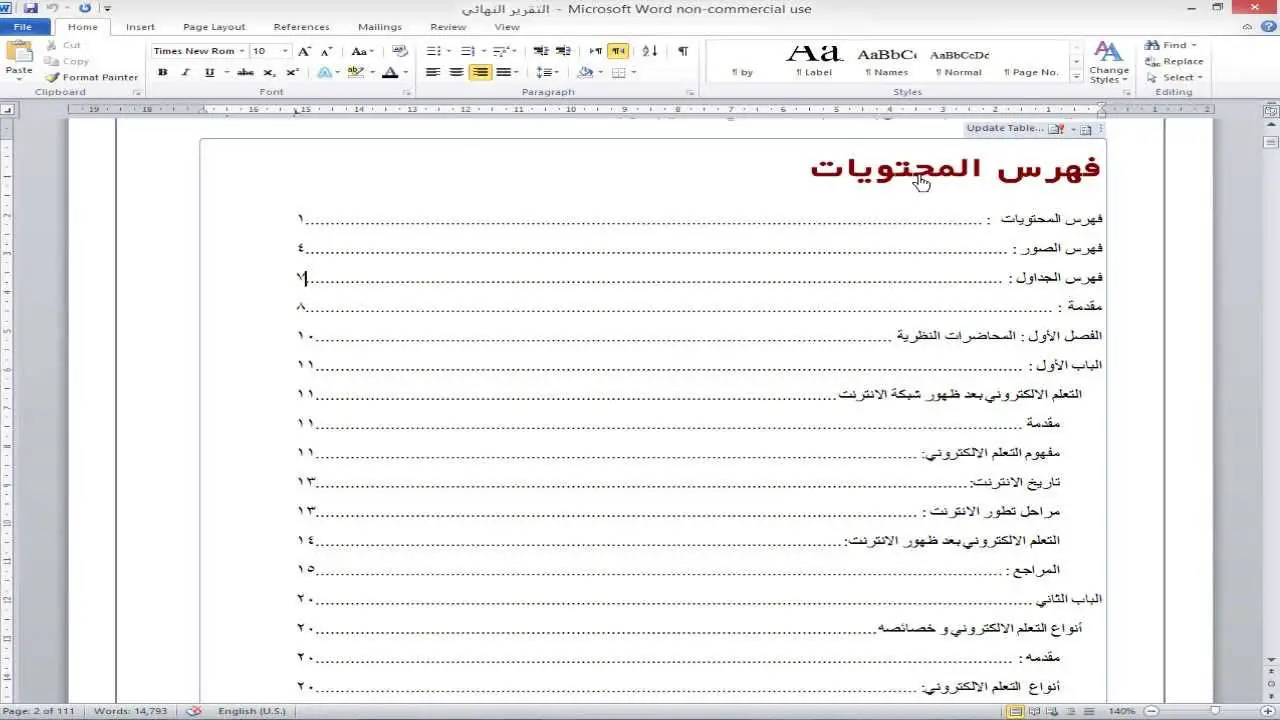The width and height of the screenshot is (1280, 720).
Task: Open Text Effects glowing A icon
Action: 326,72
